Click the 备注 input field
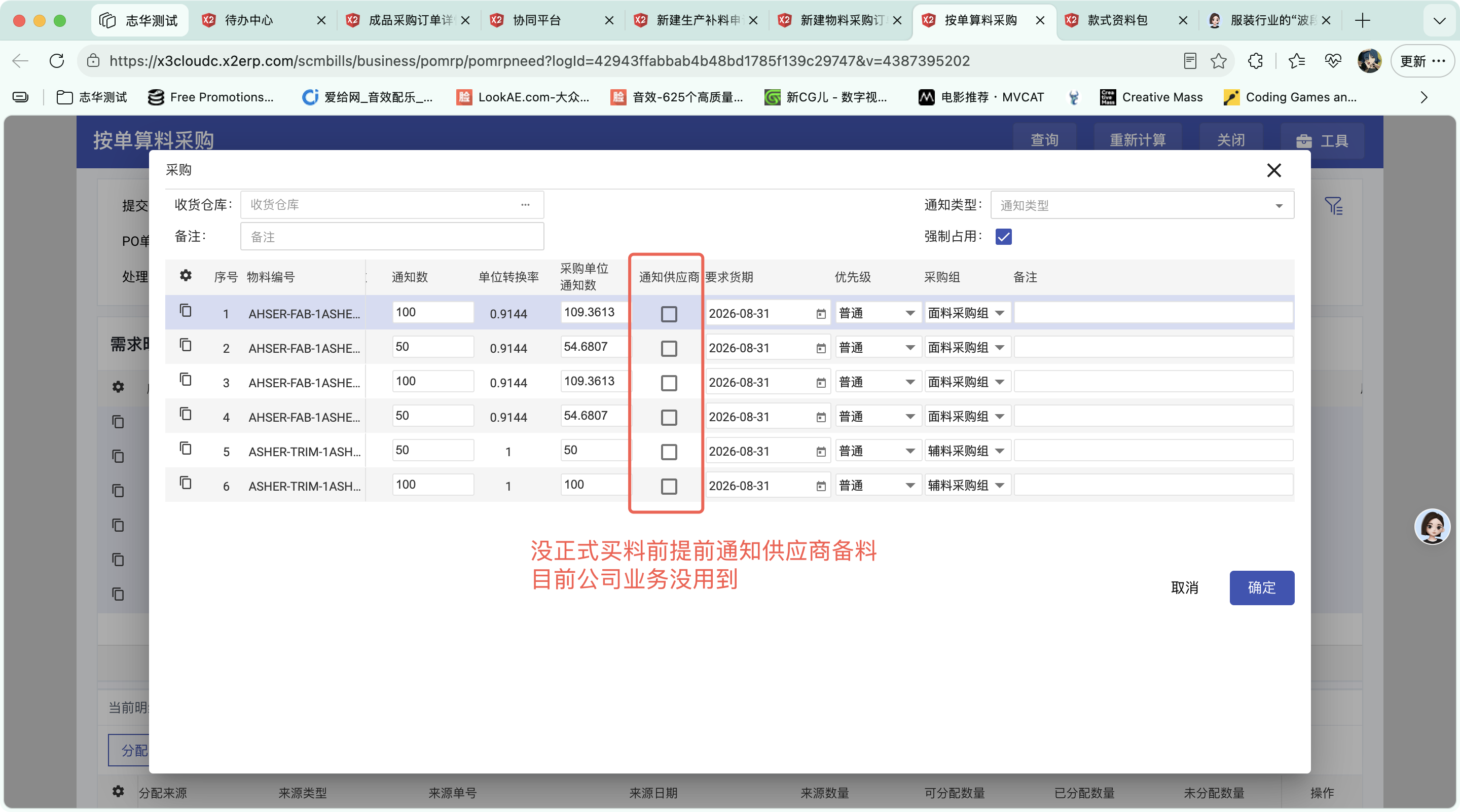This screenshot has height=812, width=1460. (x=392, y=237)
